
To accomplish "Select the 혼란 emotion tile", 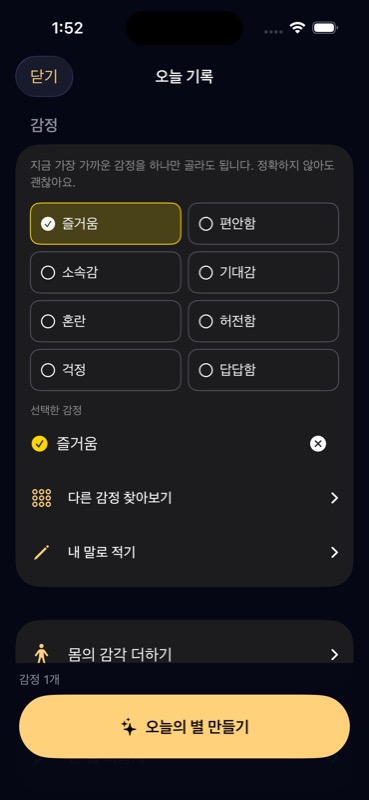I will click(106, 321).
